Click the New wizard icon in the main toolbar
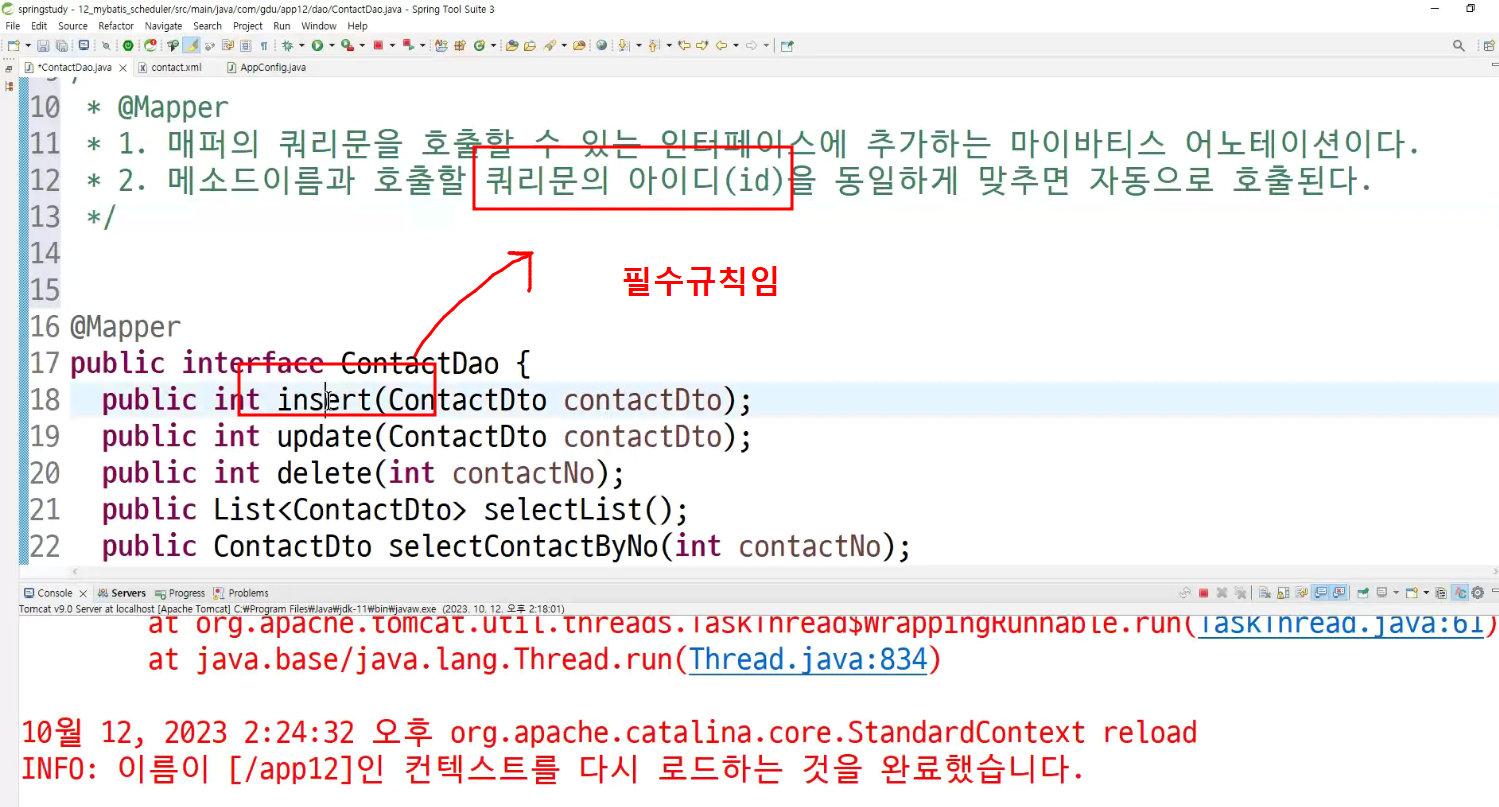Image resolution: width=1499 pixels, height=807 pixels. (13, 45)
